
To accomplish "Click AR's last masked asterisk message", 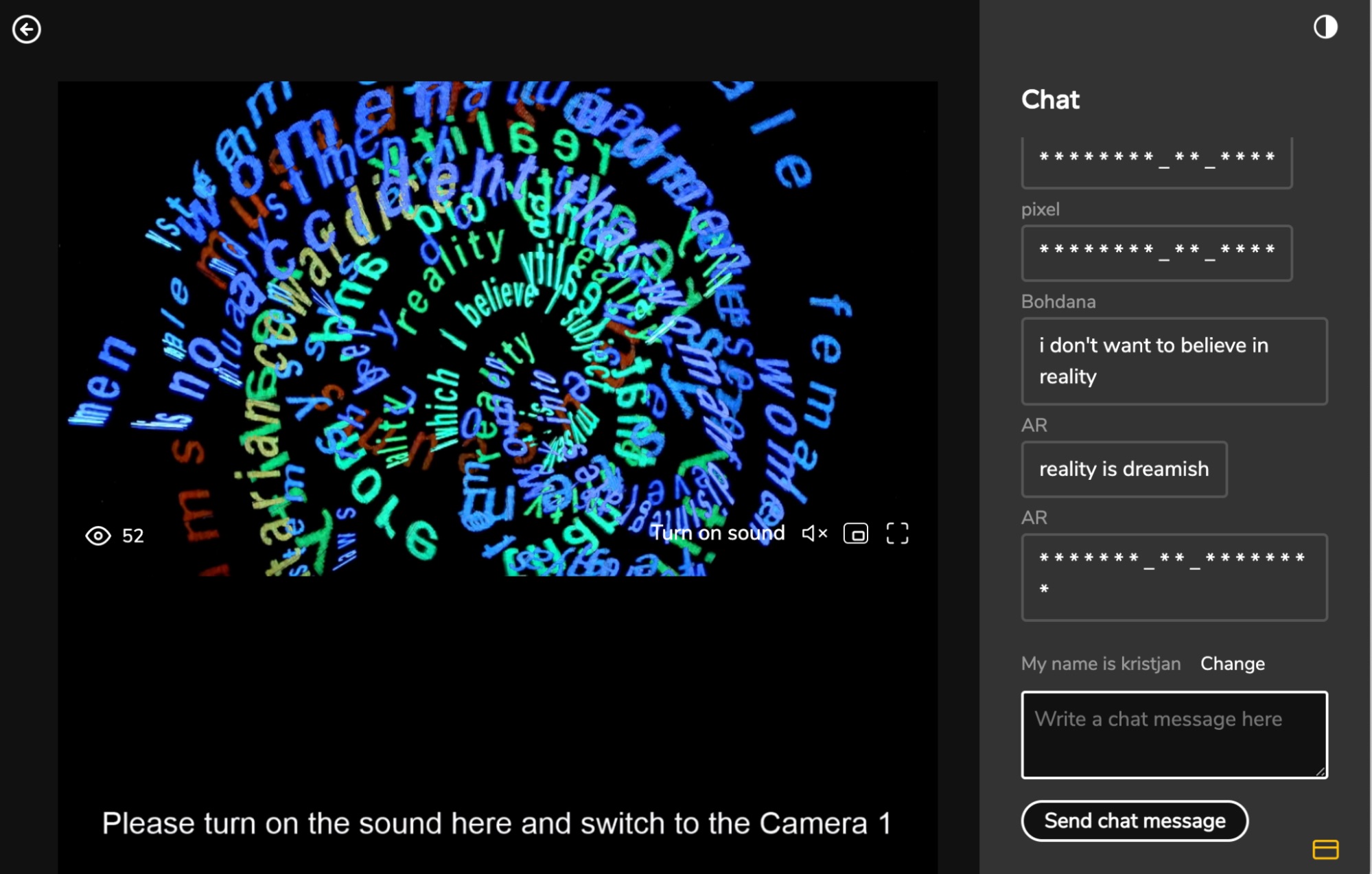I will (1174, 577).
